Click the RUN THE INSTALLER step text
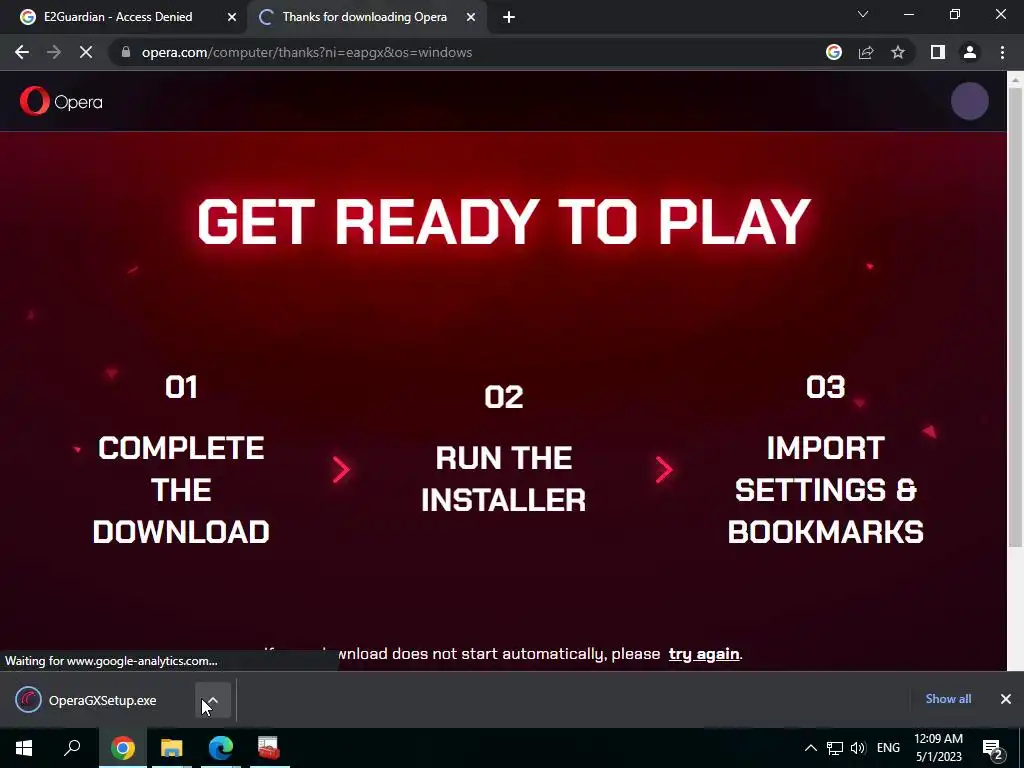Image resolution: width=1024 pixels, height=768 pixels. [x=504, y=479]
